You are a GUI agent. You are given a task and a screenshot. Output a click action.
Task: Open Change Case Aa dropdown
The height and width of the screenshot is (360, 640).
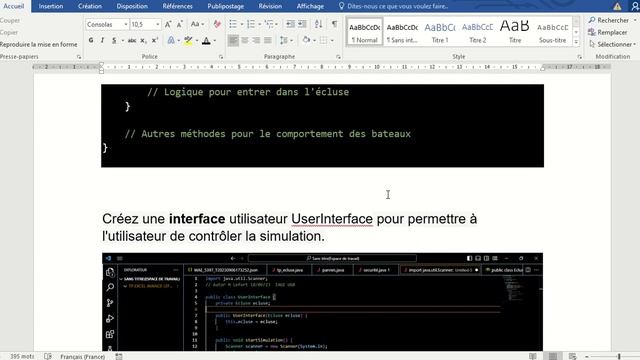tap(197, 24)
